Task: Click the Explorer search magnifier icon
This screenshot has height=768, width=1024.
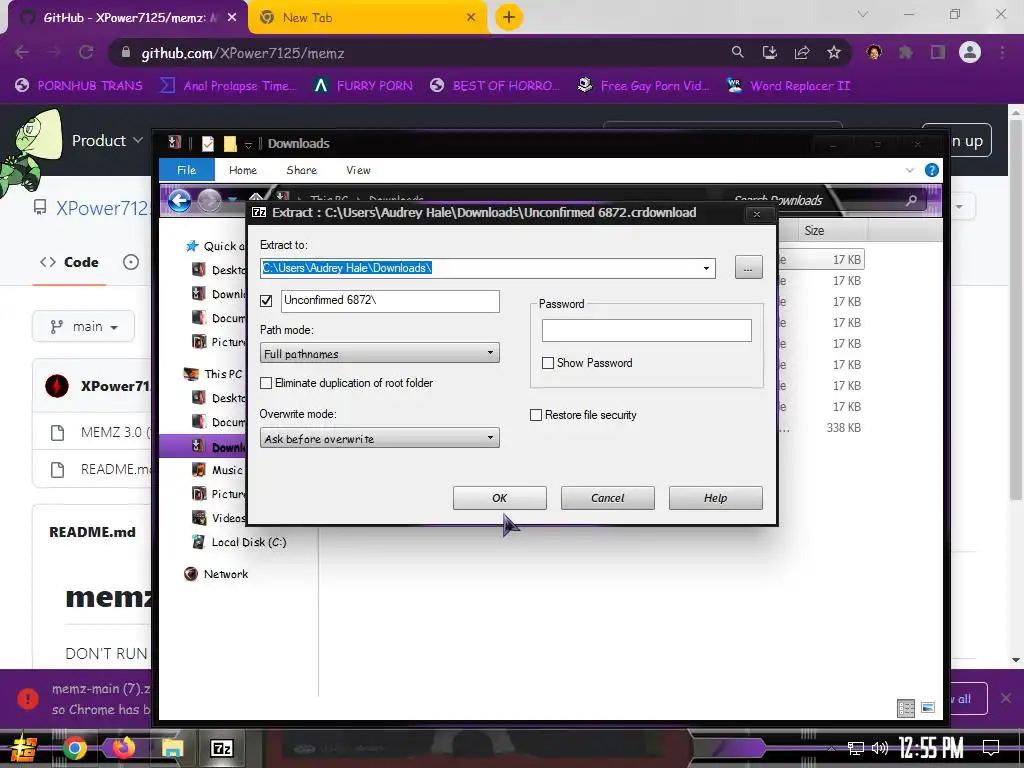Action: pyautogui.click(x=911, y=200)
